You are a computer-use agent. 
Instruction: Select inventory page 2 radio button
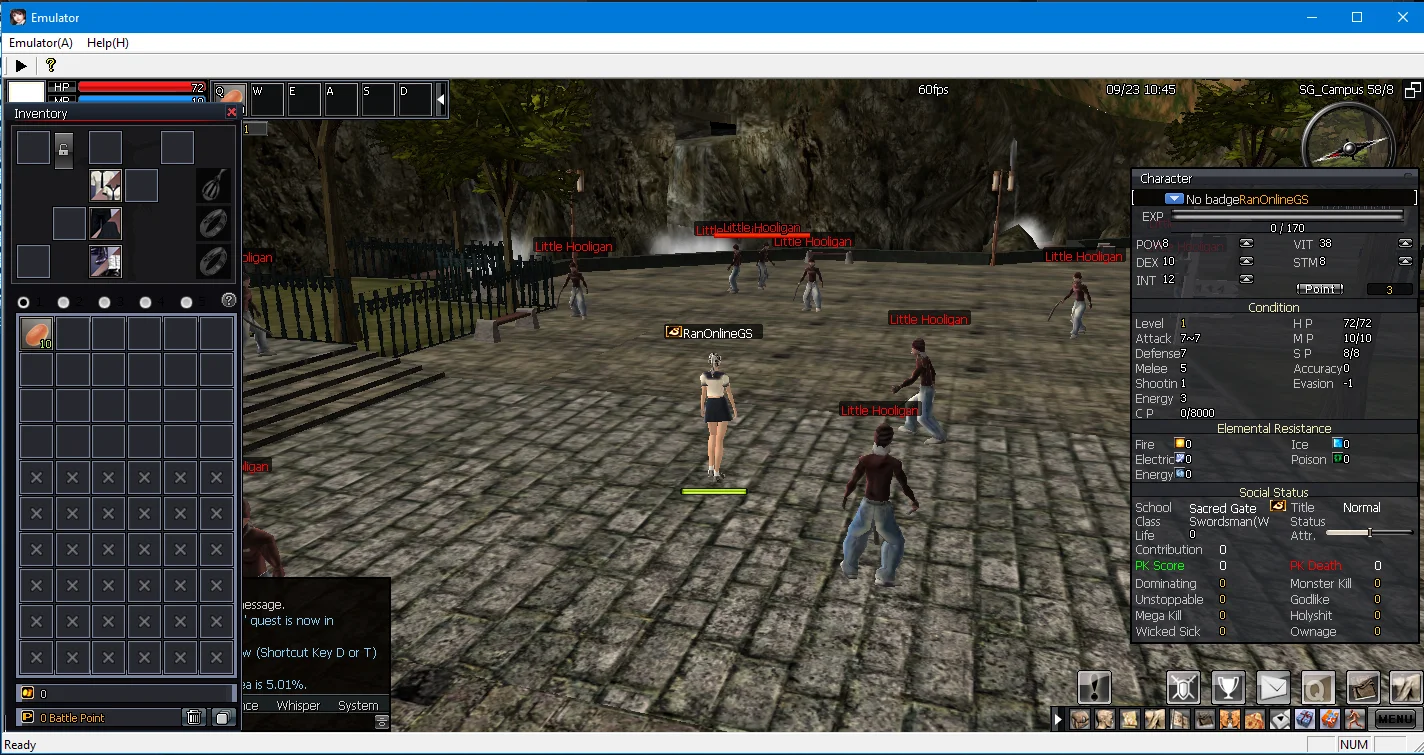(x=63, y=302)
